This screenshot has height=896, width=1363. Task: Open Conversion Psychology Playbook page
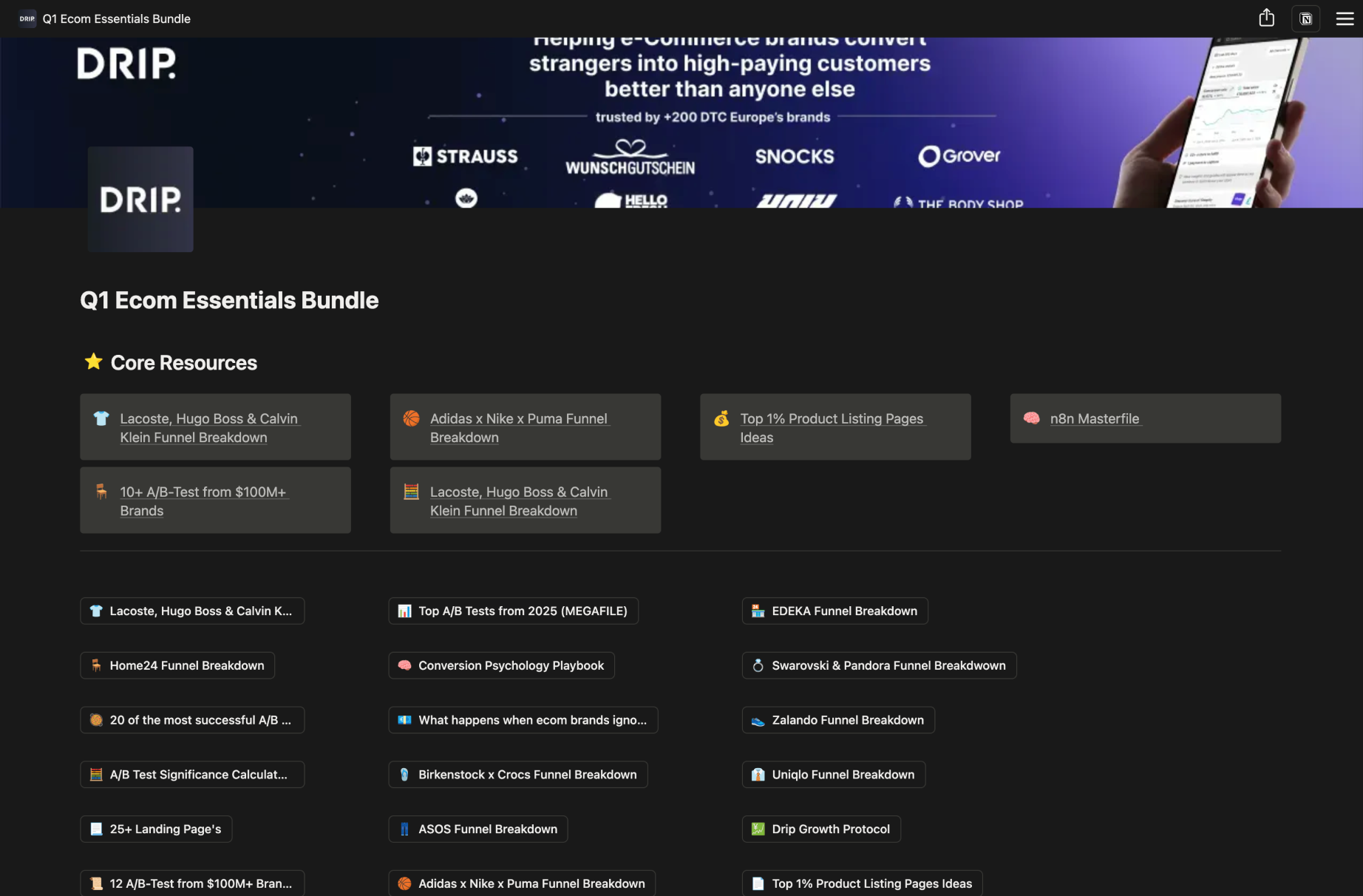(510, 666)
